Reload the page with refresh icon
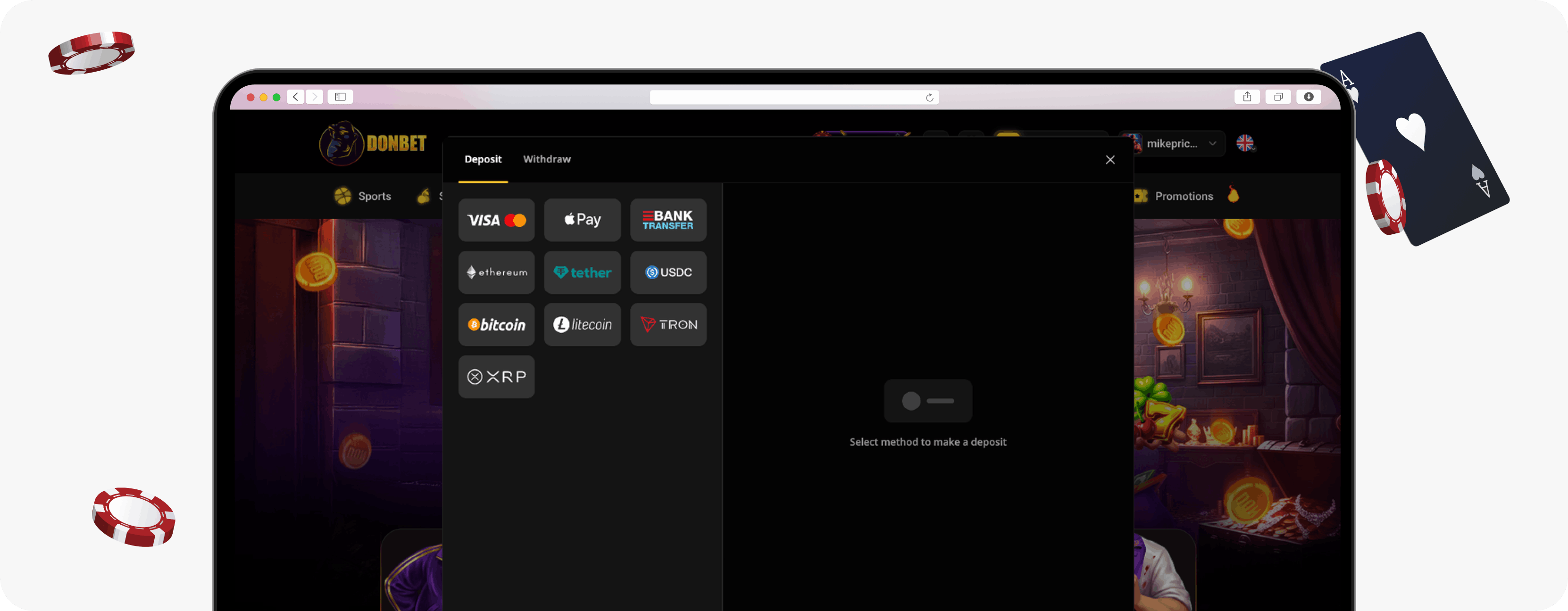The image size is (1568, 611). point(929,98)
